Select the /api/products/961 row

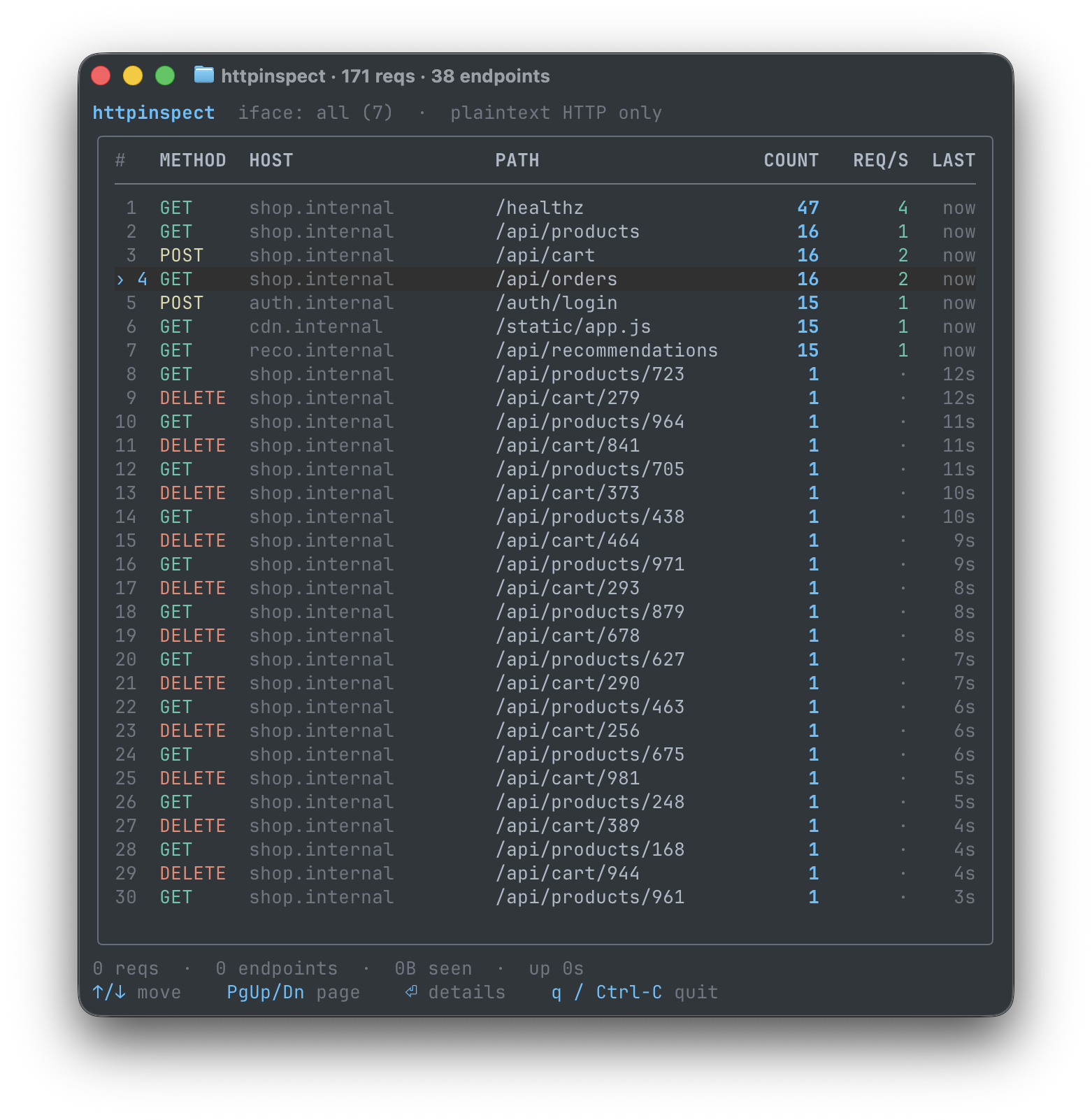pyautogui.click(x=545, y=897)
